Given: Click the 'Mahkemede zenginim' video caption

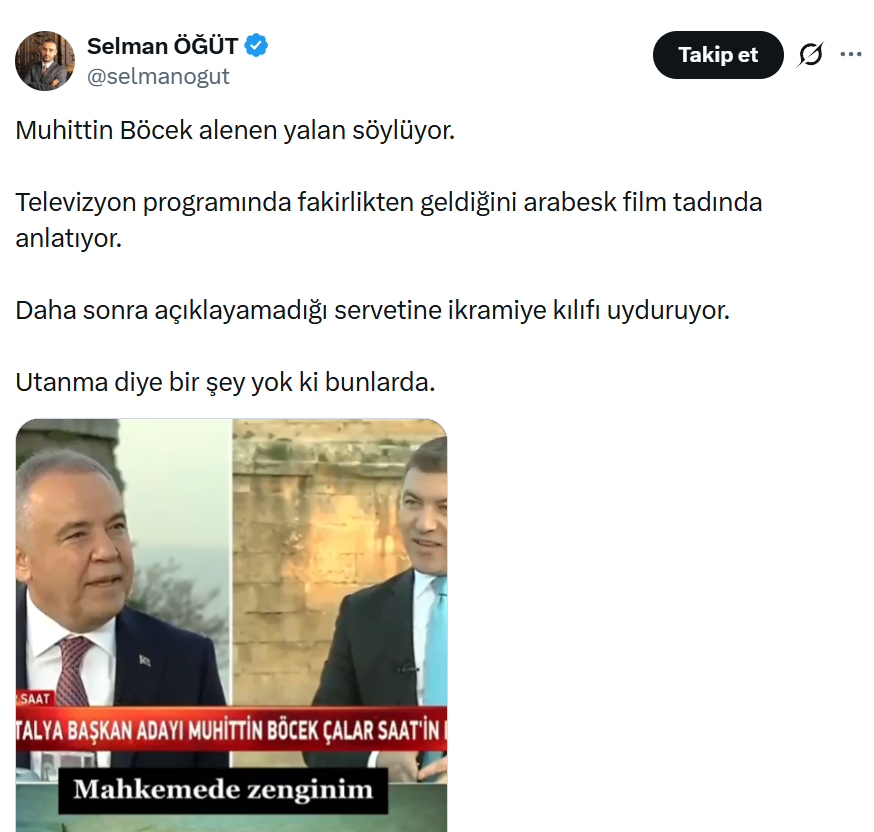Looking at the screenshot, I should (223, 790).
